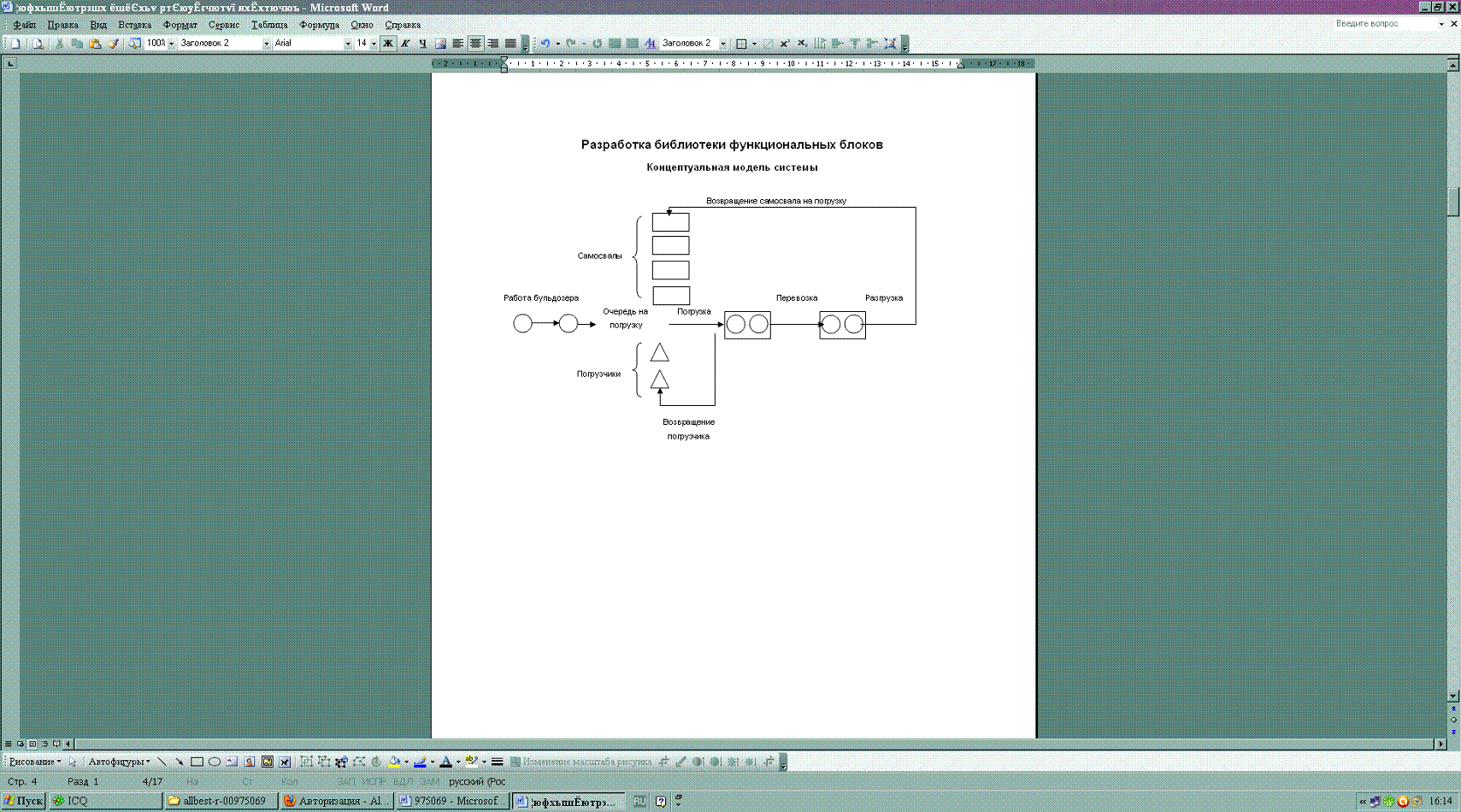
Task: Select the Rectangle drawing tool
Action: coord(197,762)
